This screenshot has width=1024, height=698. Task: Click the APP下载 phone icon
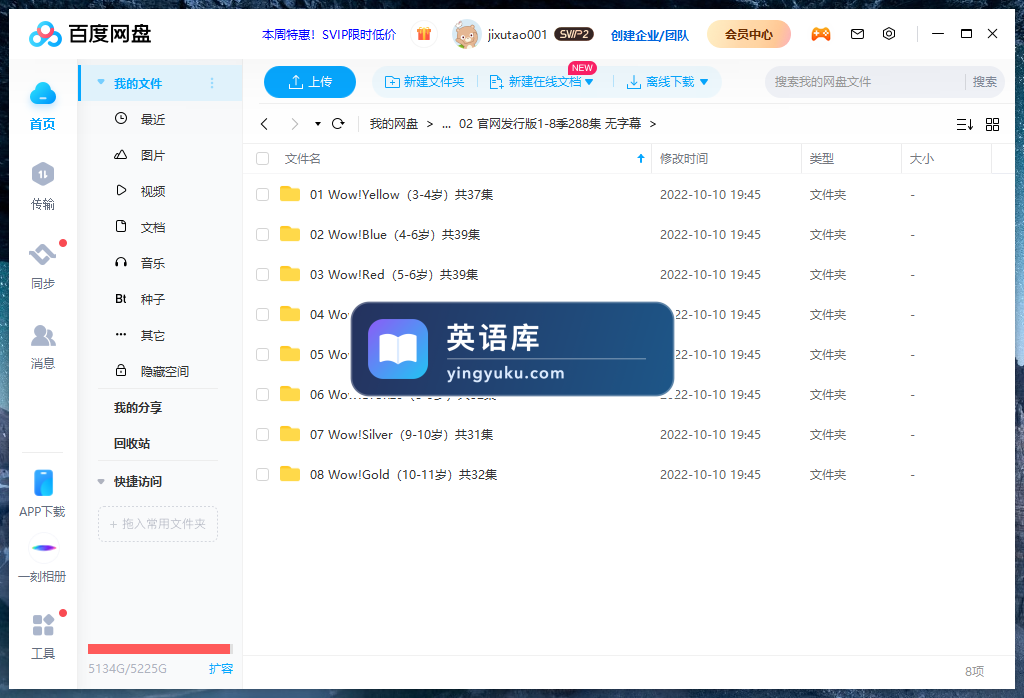tap(43, 483)
